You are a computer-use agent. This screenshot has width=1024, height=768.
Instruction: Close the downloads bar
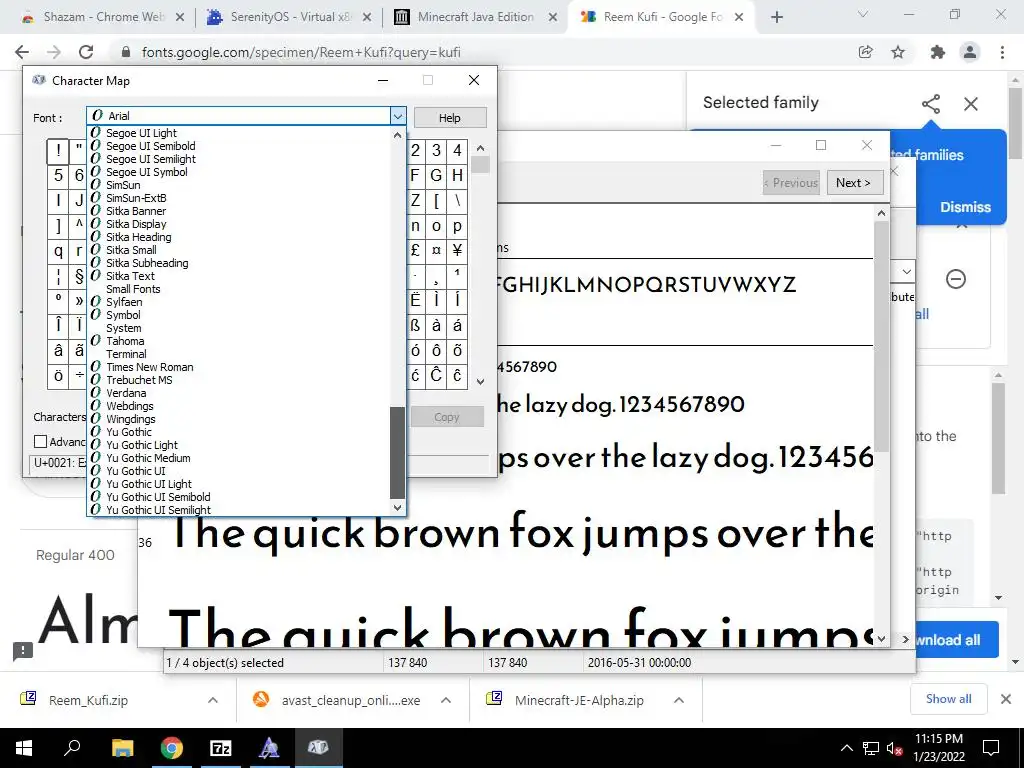point(1006,699)
